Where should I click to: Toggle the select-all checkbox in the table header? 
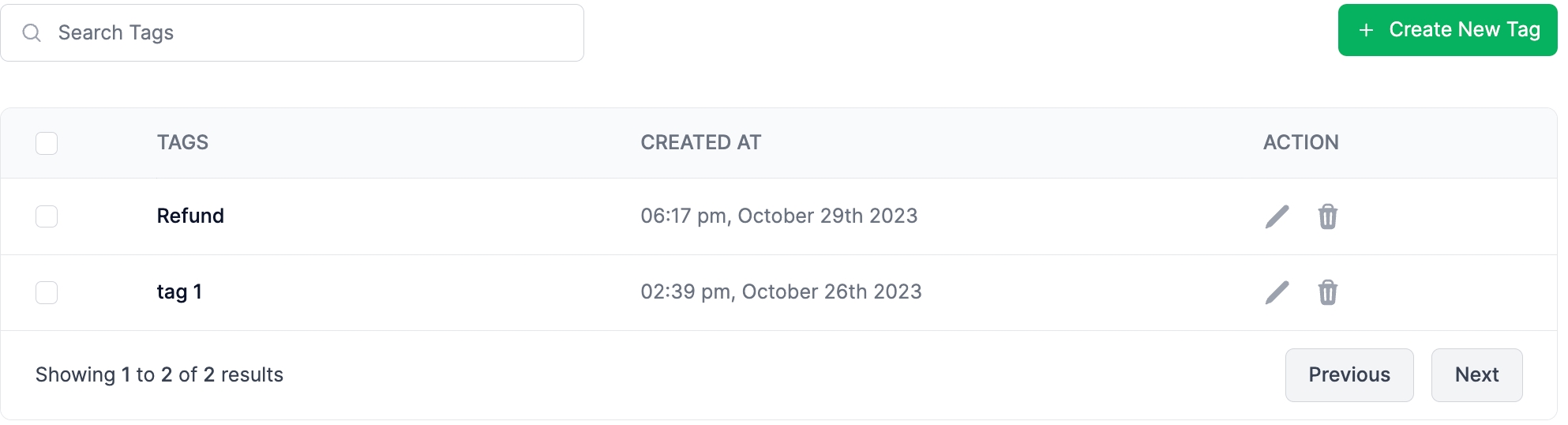47,143
